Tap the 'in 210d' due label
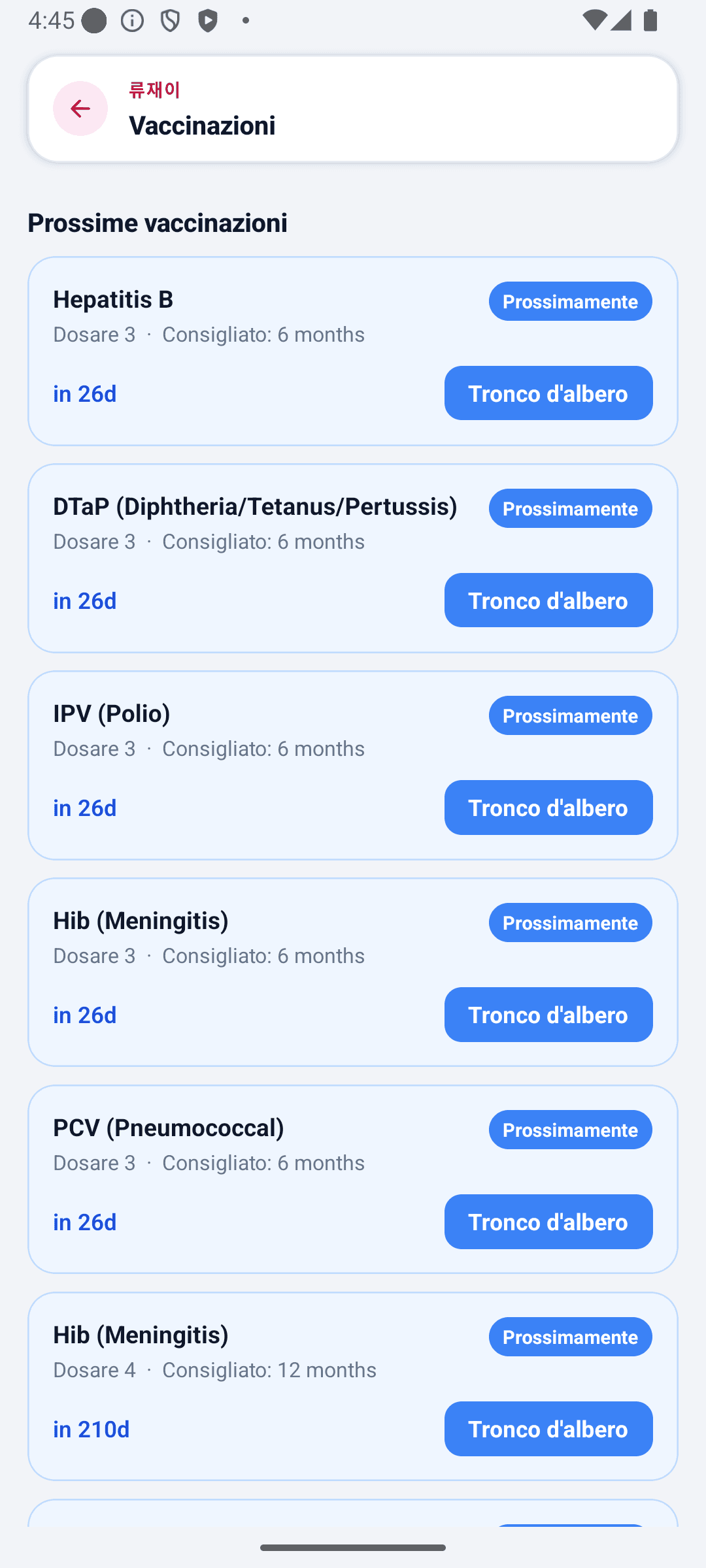This screenshot has height=1568, width=706. click(x=92, y=1429)
